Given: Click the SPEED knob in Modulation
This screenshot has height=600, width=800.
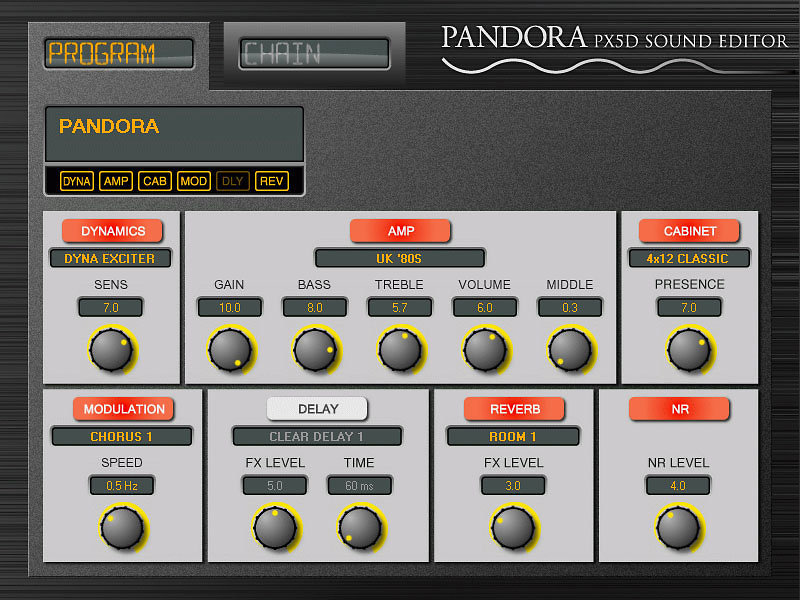Looking at the screenshot, I should pos(122,528).
